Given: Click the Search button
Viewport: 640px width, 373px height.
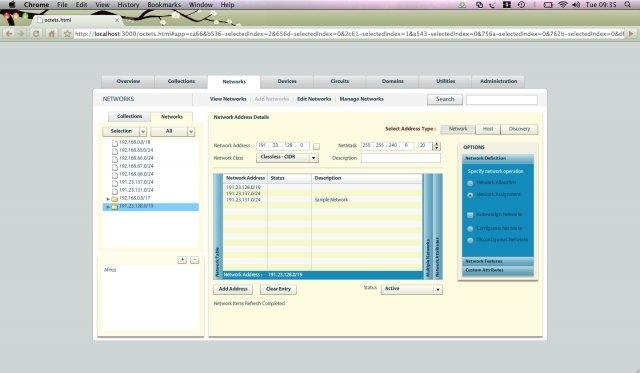Looking at the screenshot, I should tap(445, 100).
